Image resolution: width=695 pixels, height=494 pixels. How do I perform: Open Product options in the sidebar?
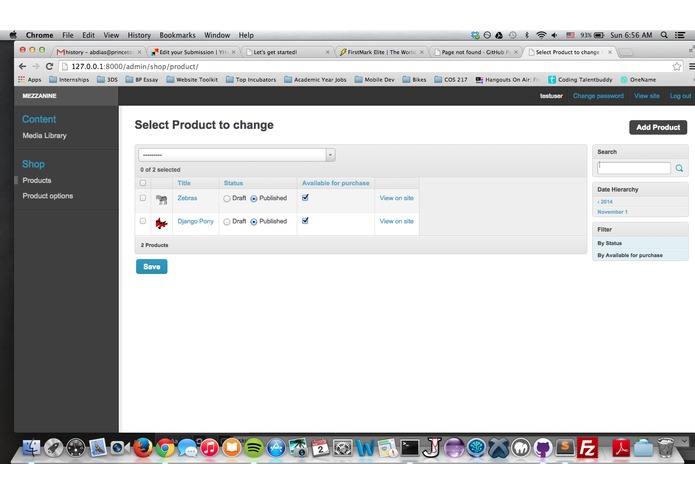point(48,196)
